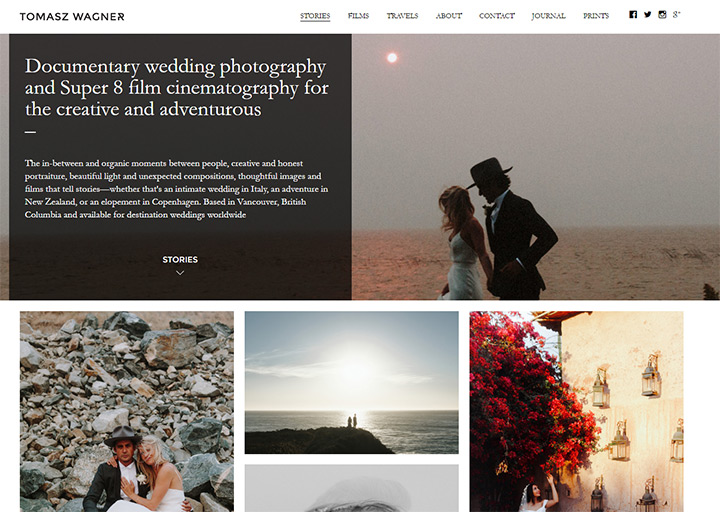Image resolution: width=720 pixels, height=512 pixels.
Task: Go to the Travels page
Action: (402, 16)
